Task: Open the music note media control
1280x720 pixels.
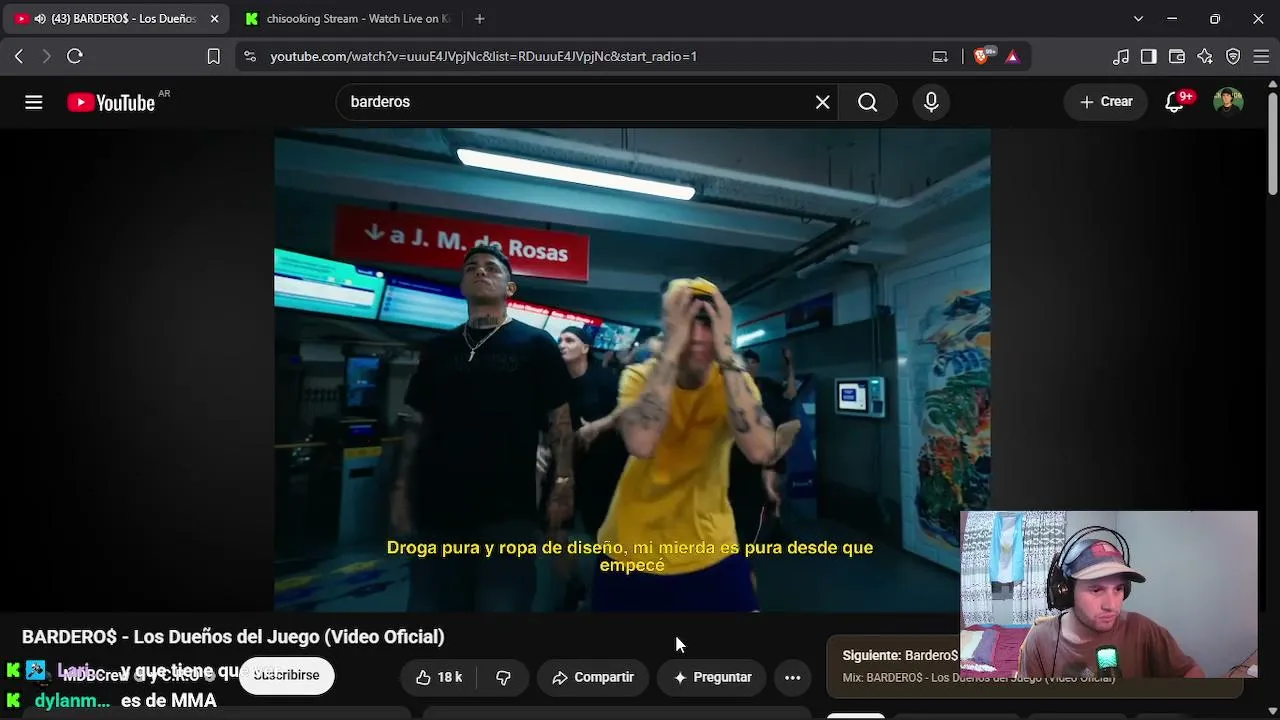Action: pos(1121,56)
